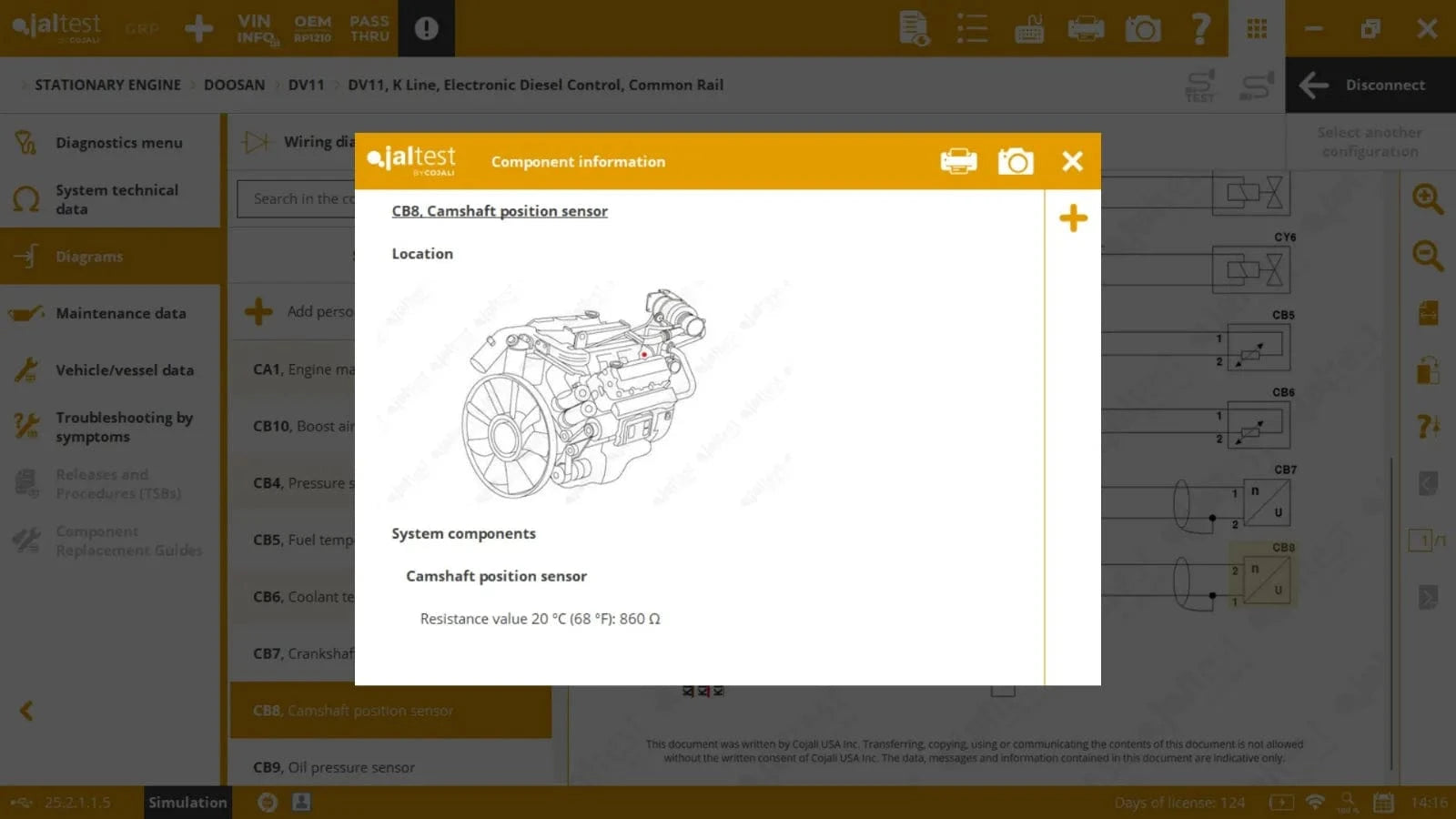Open the DV11 breadcrumb dropdown
The image size is (1456, 819).
(307, 85)
